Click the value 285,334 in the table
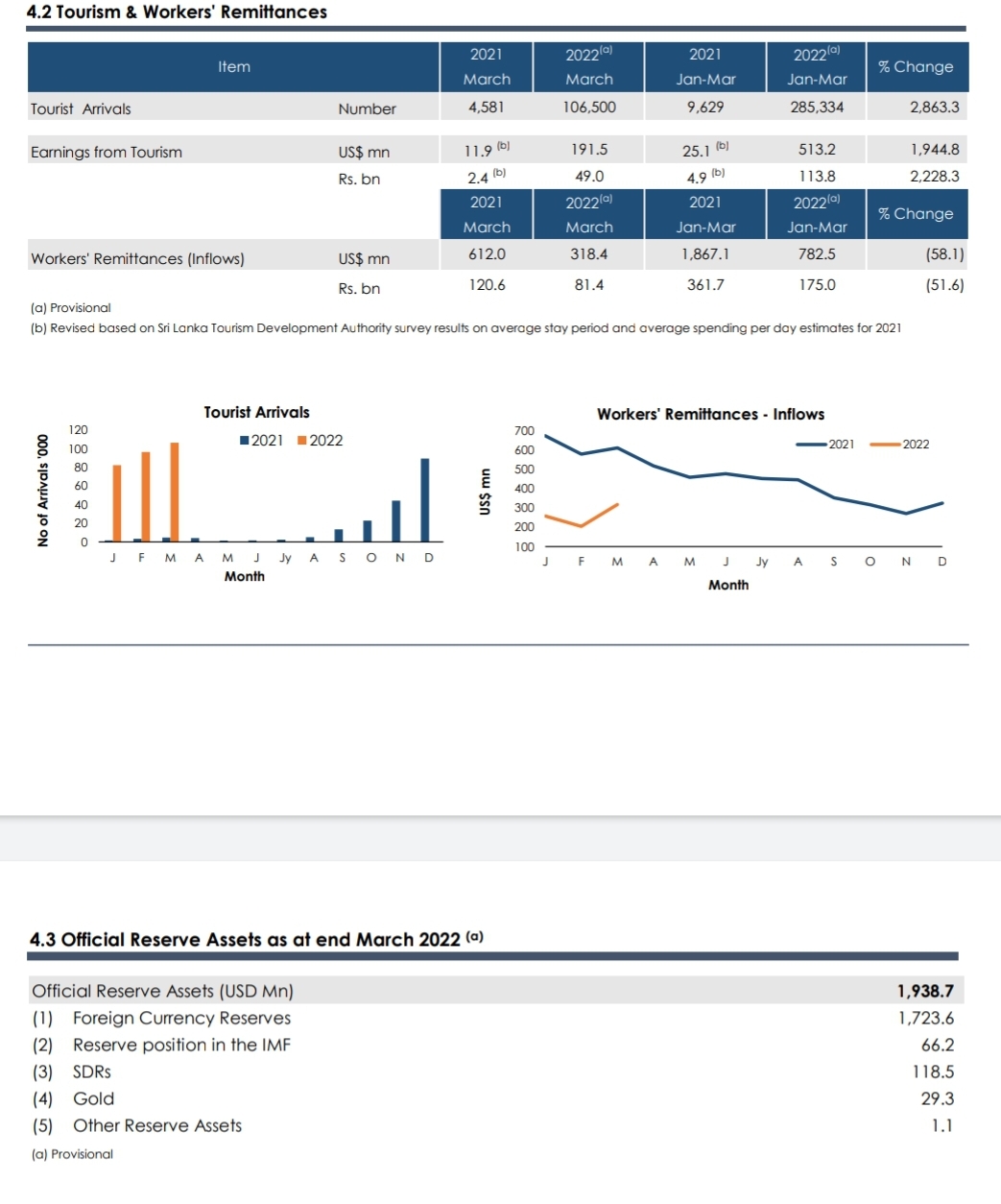Viewport: 1001px width, 1204px height. click(817, 107)
